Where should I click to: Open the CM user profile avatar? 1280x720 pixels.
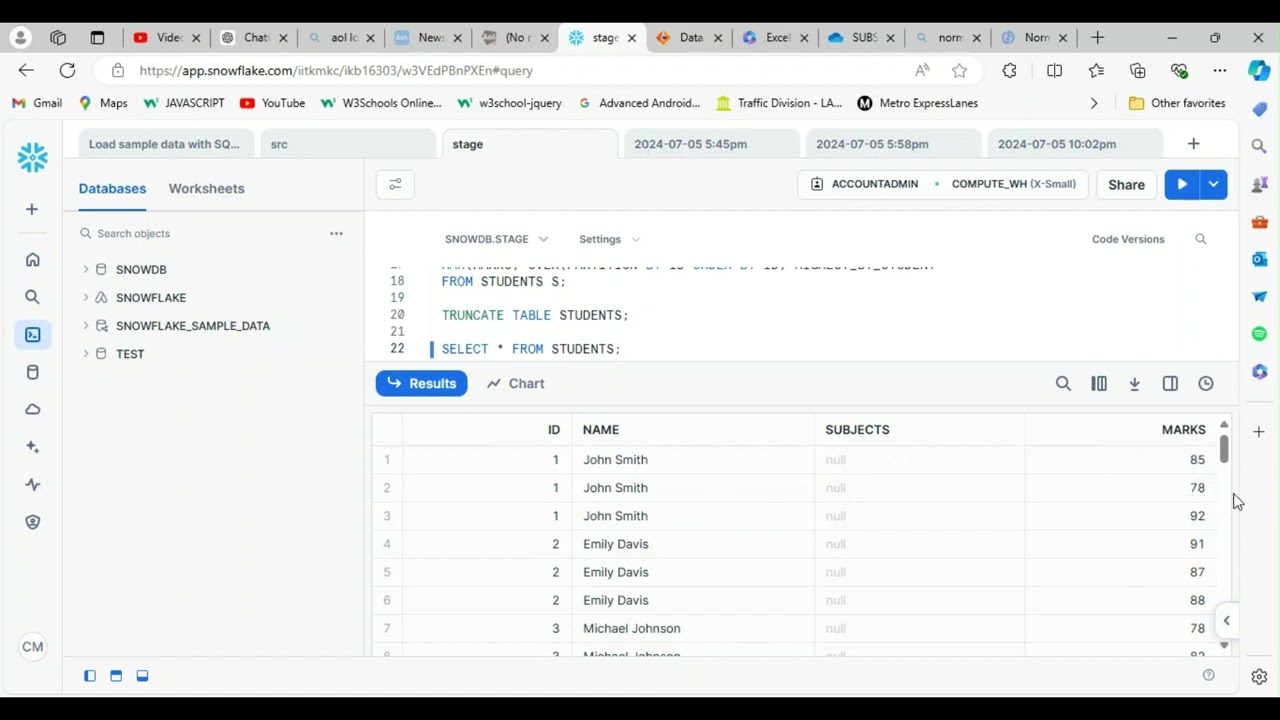click(x=32, y=647)
